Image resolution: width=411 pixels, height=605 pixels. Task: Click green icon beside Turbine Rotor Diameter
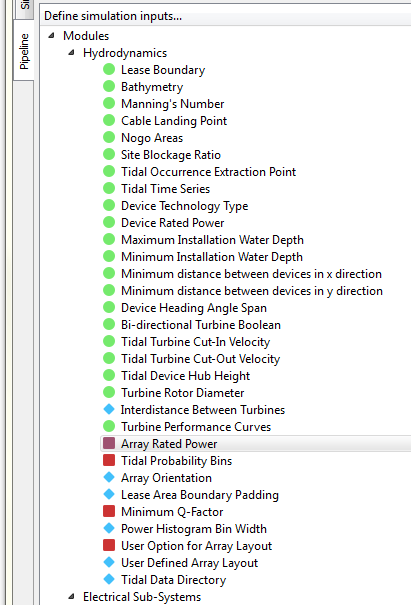109,392
